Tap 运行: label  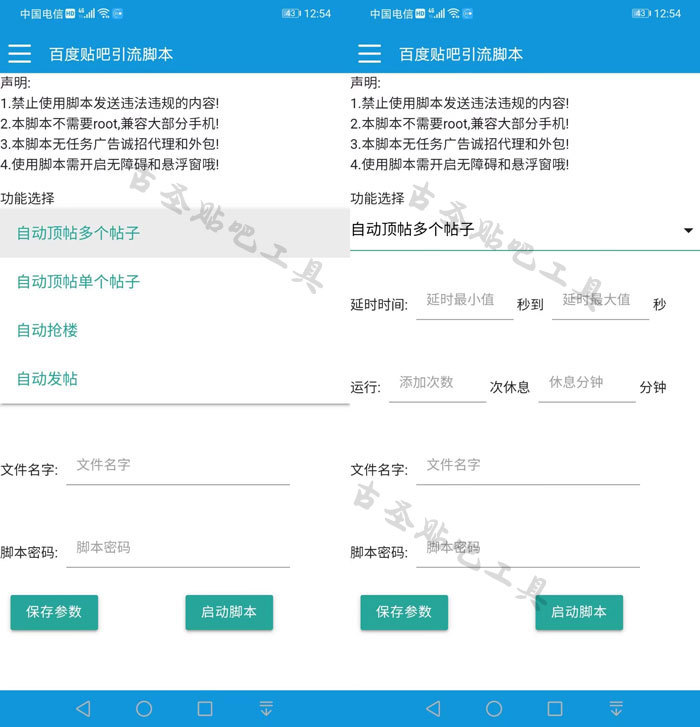tap(366, 387)
